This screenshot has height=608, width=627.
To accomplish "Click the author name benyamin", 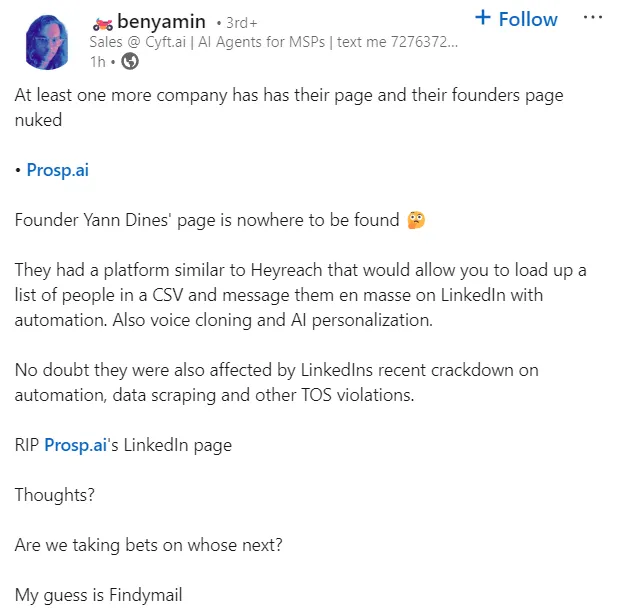I will pos(161,21).
